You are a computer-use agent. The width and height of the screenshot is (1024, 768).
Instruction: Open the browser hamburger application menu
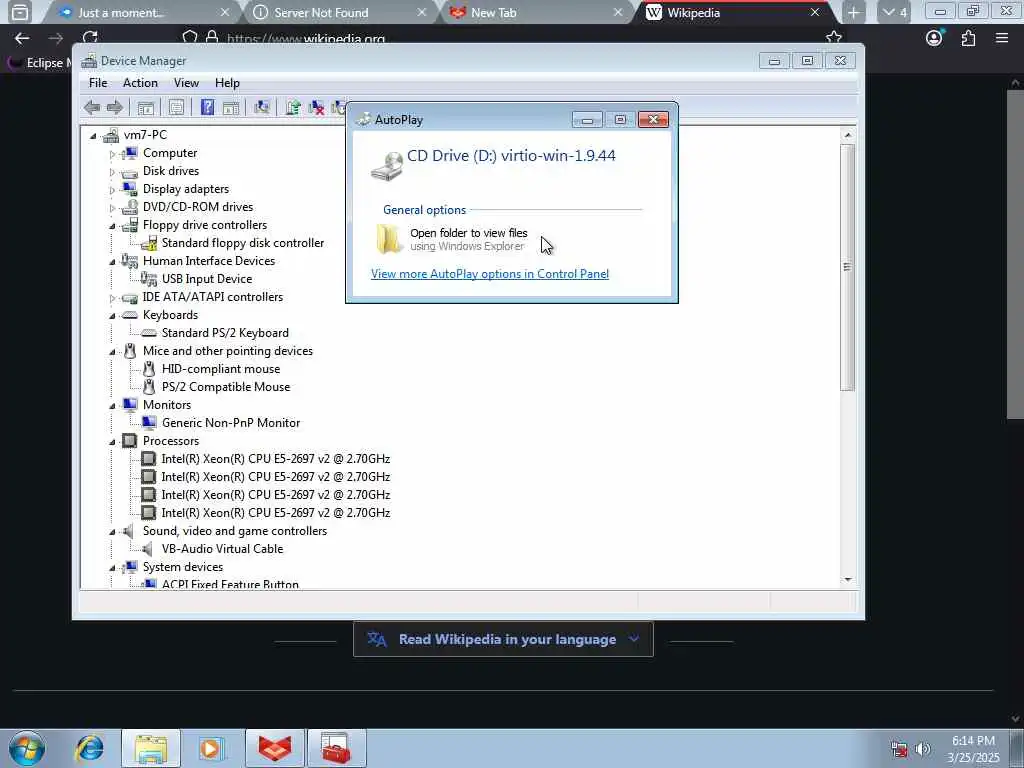(x=1002, y=38)
